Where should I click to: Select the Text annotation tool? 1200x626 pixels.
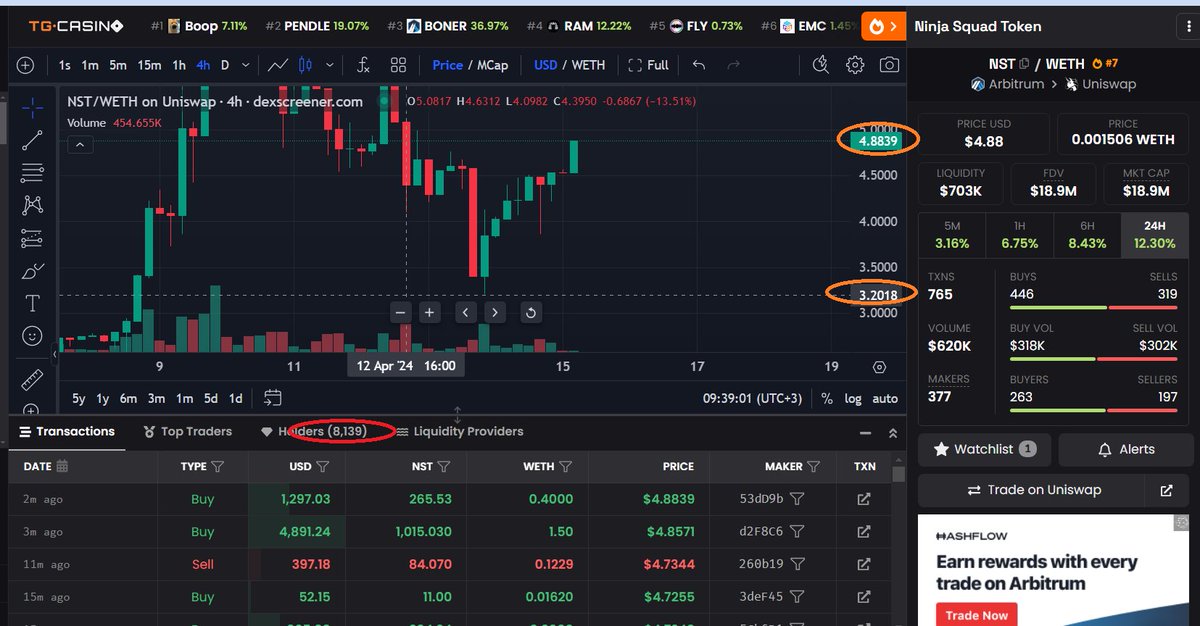click(x=32, y=303)
